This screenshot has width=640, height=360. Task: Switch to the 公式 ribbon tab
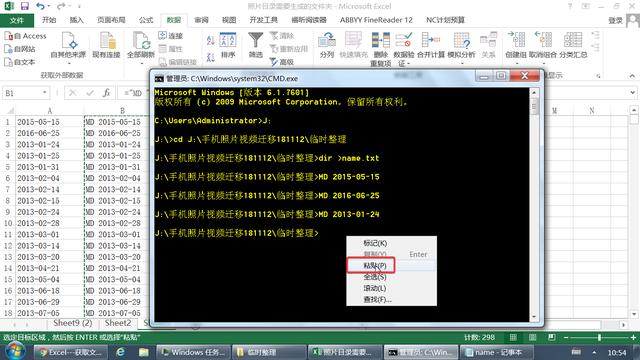(x=146, y=20)
